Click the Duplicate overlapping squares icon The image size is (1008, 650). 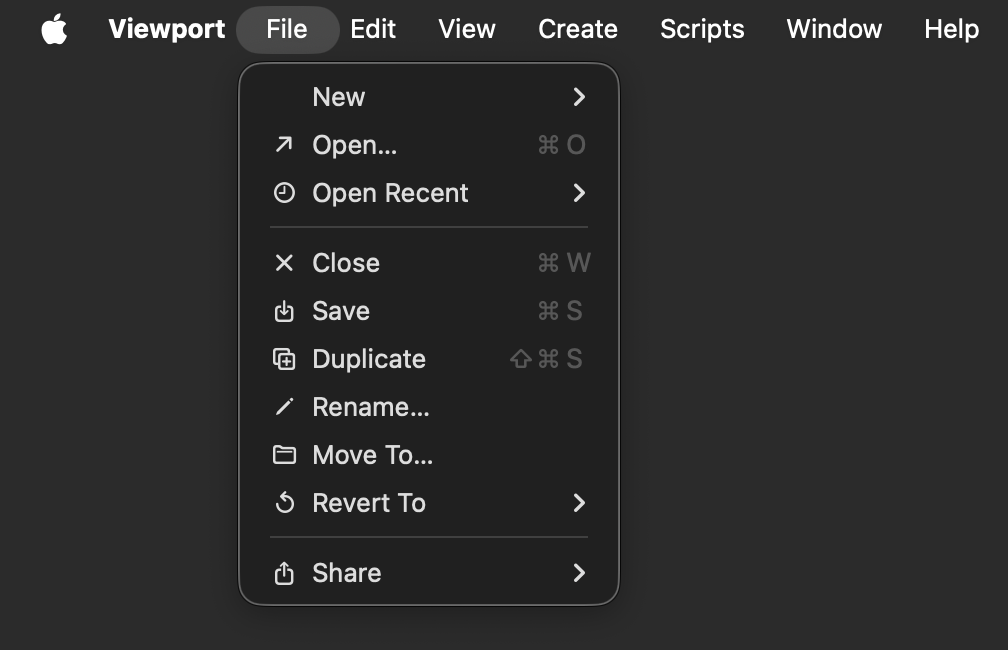click(x=284, y=359)
